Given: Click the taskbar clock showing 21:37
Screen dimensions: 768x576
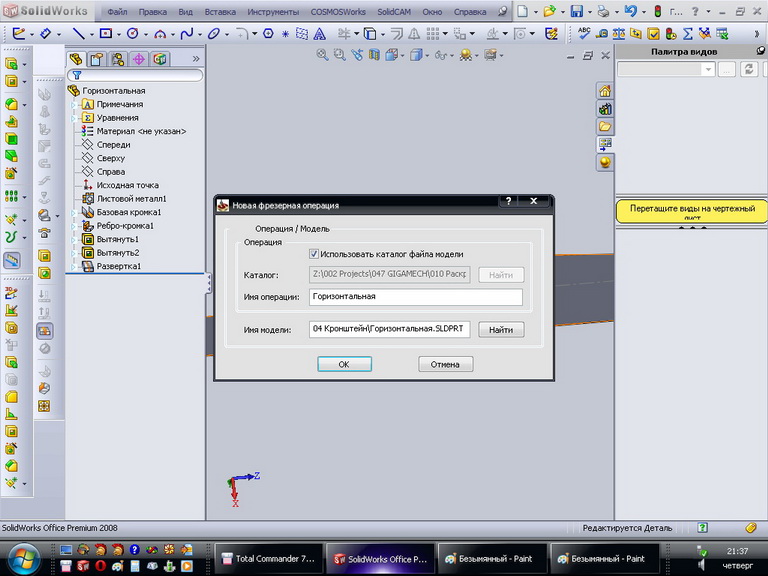Looking at the screenshot, I should pyautogui.click(x=737, y=551).
